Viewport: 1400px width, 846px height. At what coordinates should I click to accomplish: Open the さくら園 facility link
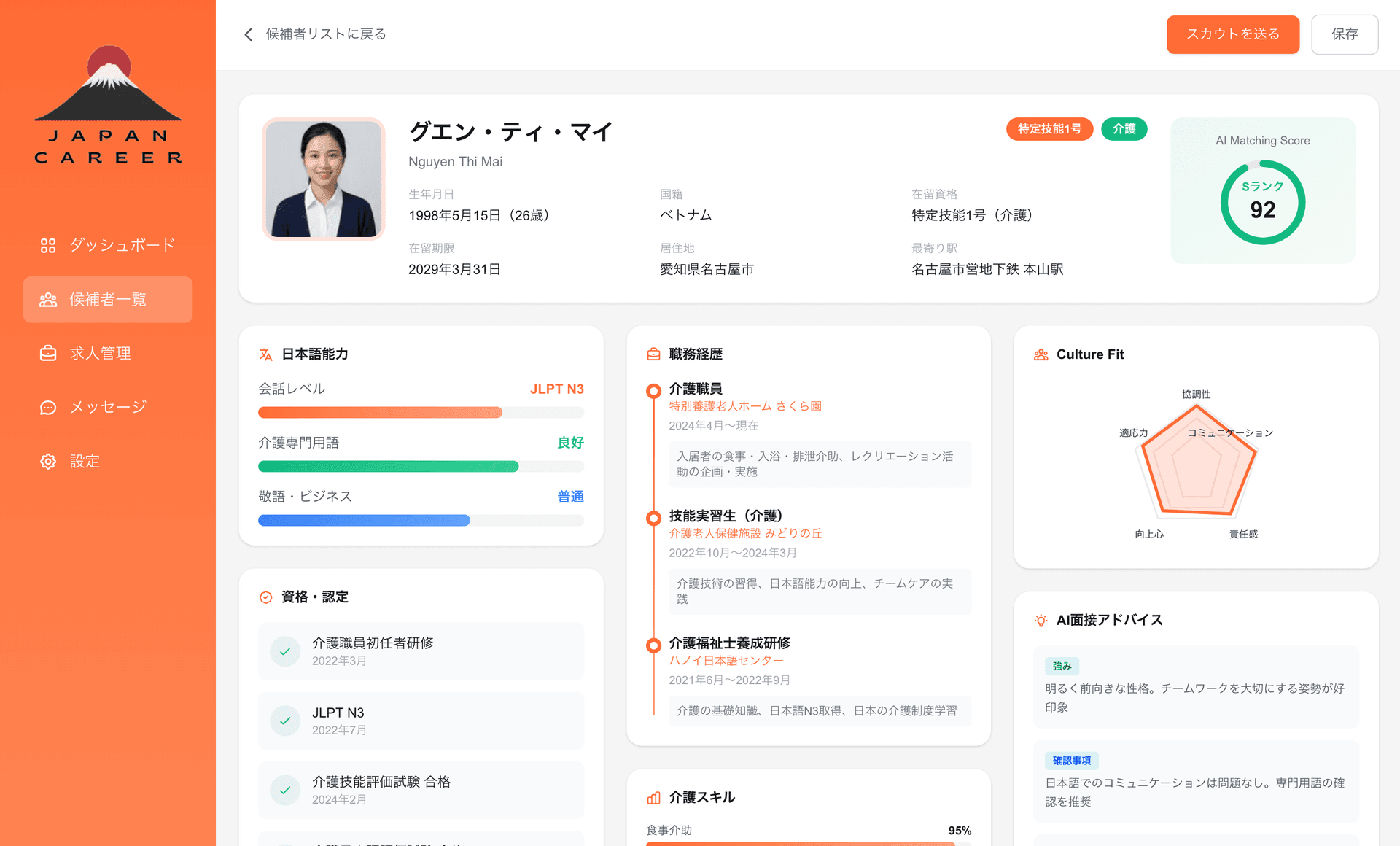click(745, 406)
